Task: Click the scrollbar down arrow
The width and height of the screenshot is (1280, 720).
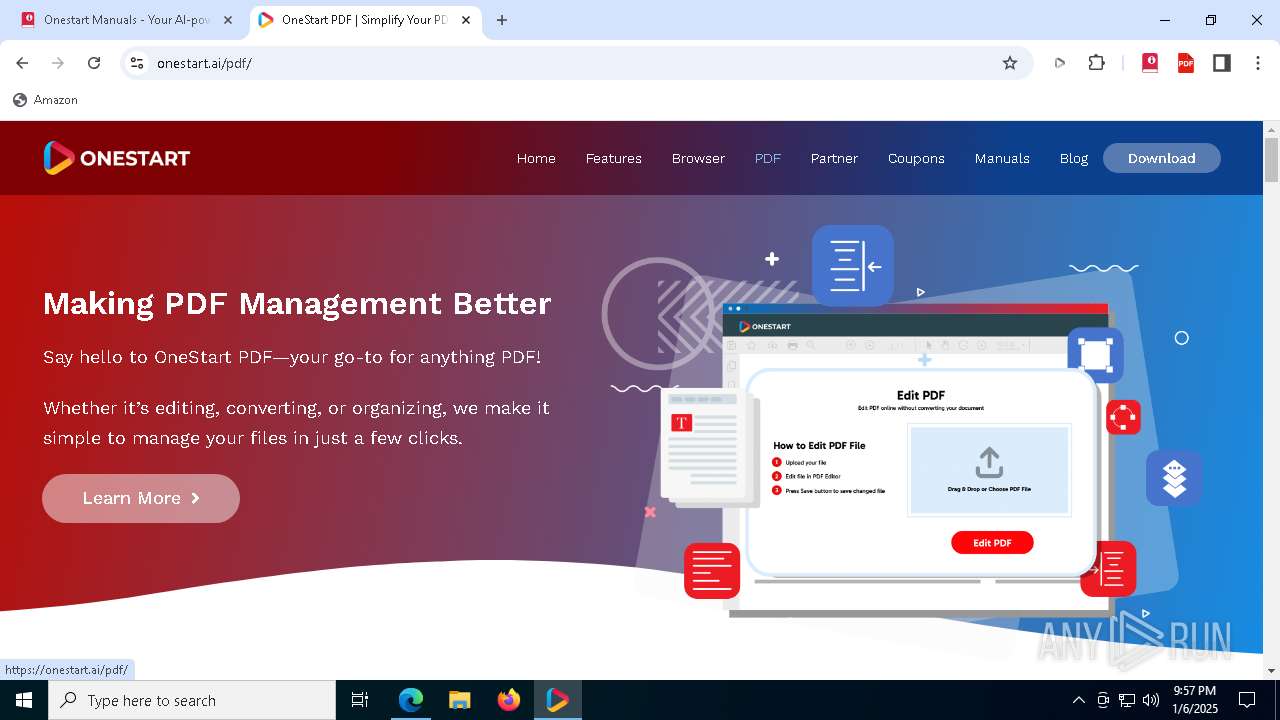Action: click(x=1271, y=671)
